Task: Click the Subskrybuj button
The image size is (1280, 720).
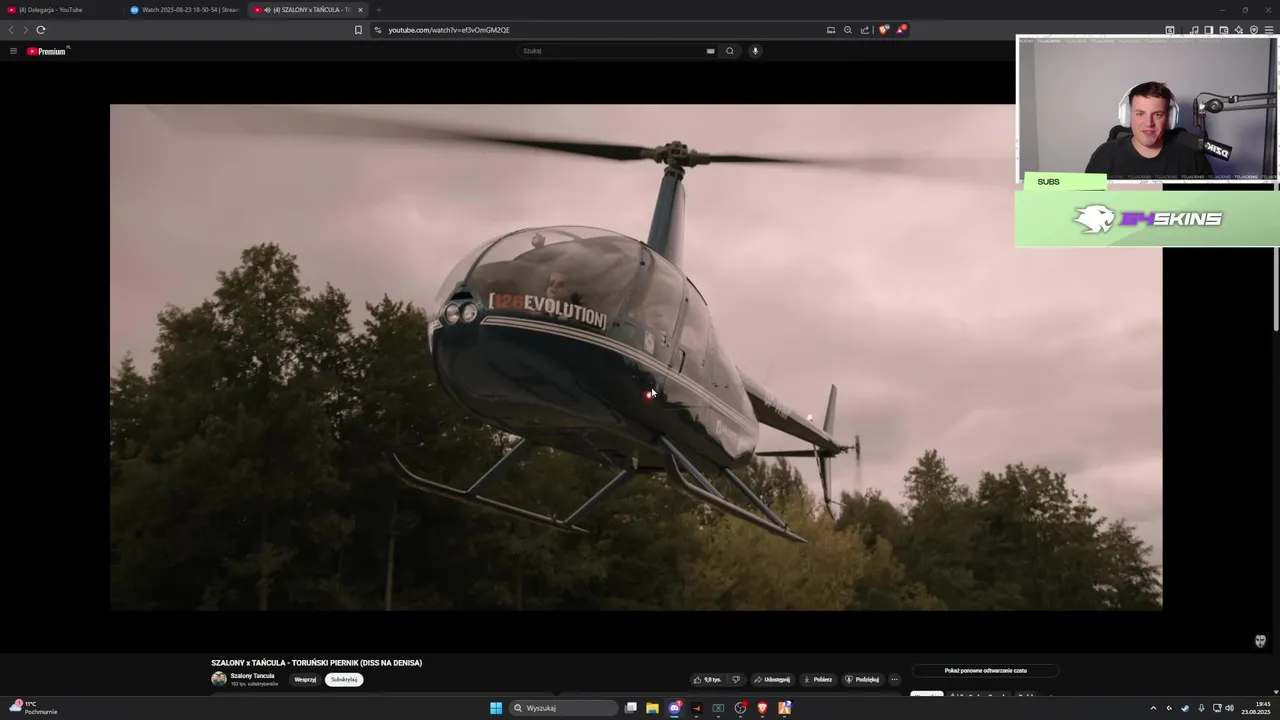Action: [344, 680]
